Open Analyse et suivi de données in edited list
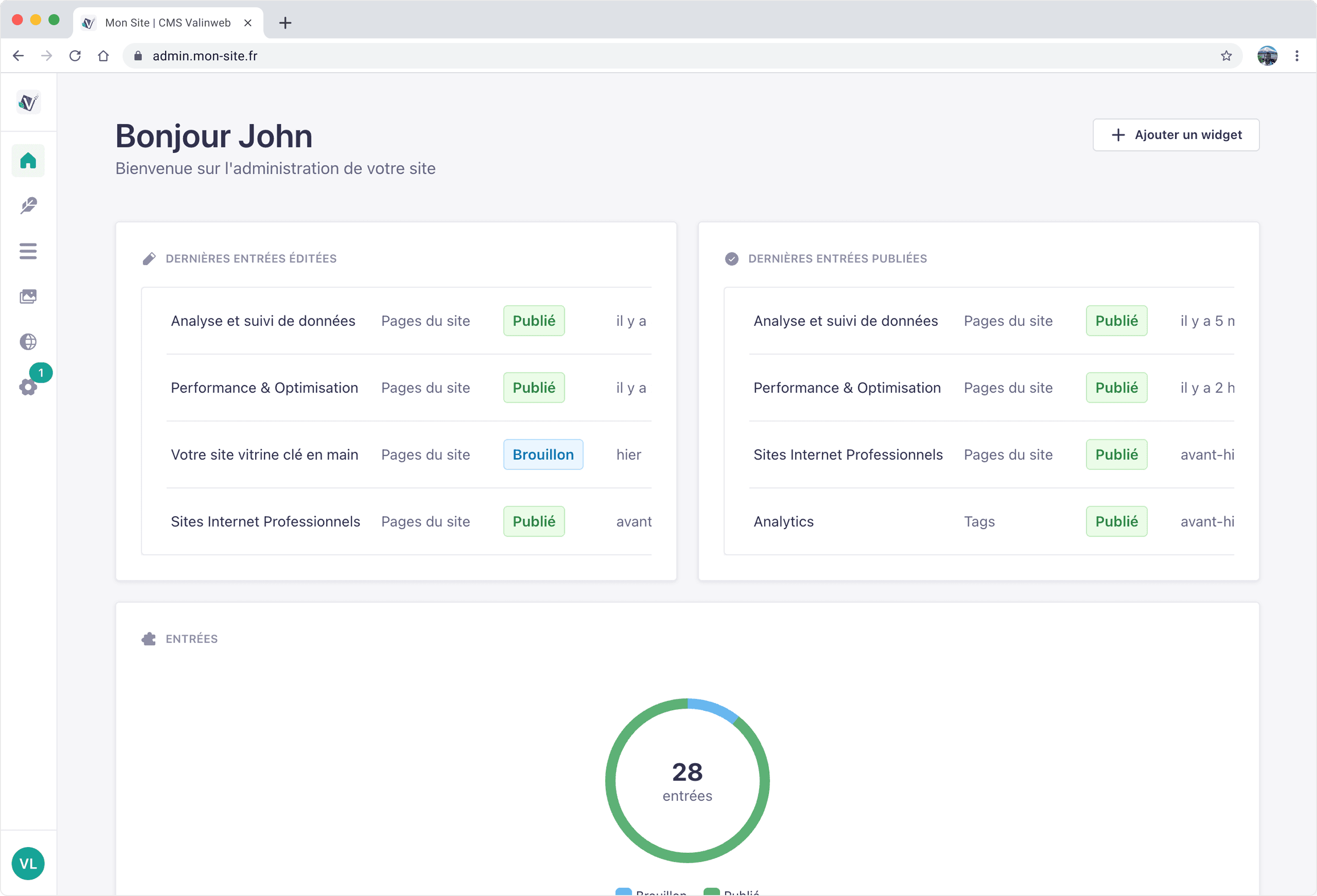 [263, 320]
